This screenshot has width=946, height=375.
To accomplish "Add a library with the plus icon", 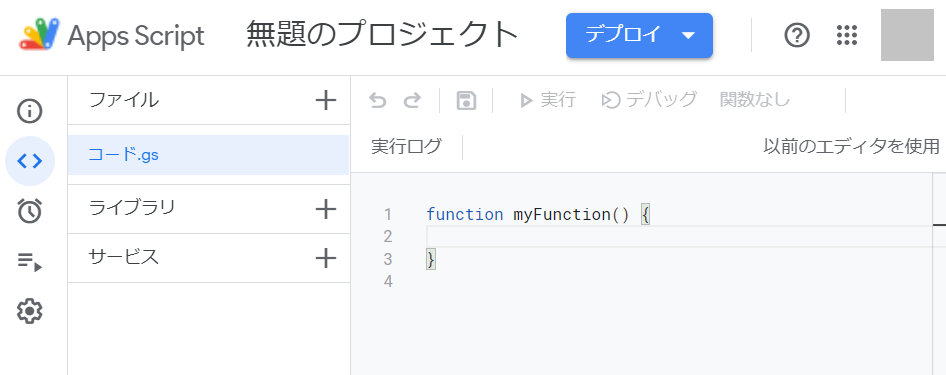I will (x=326, y=209).
